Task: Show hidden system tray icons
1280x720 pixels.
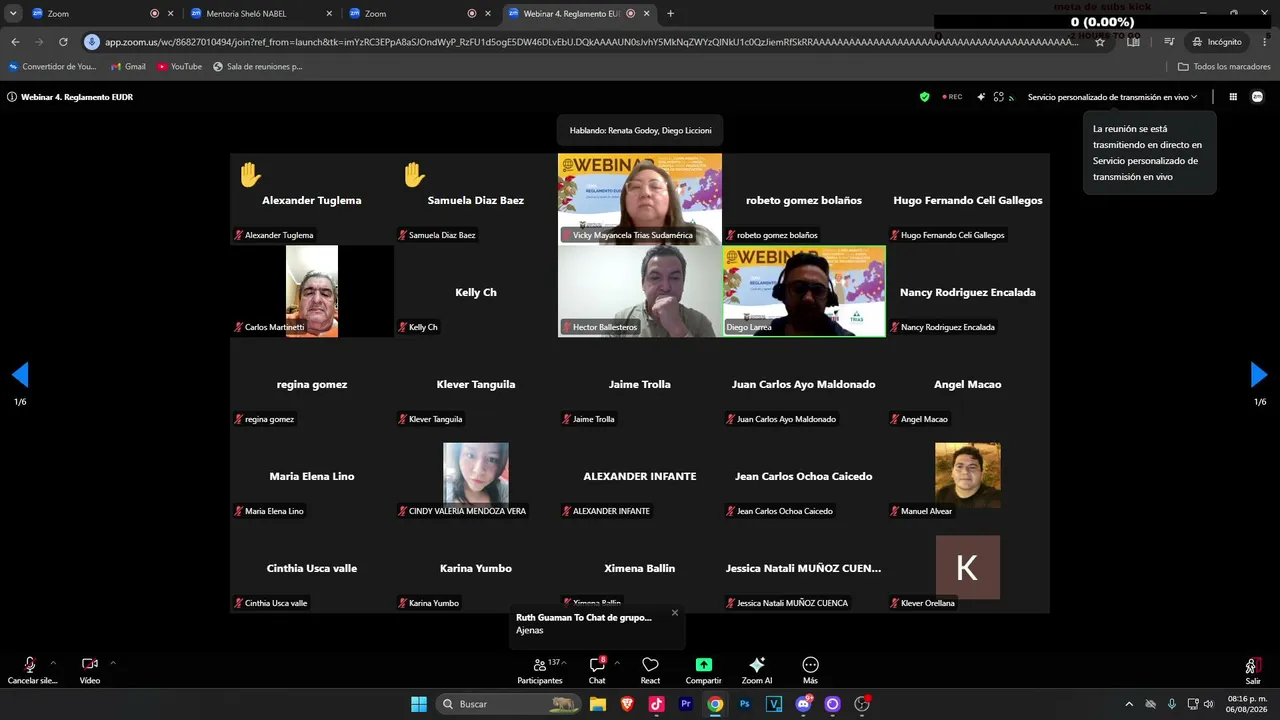Action: tap(1129, 704)
